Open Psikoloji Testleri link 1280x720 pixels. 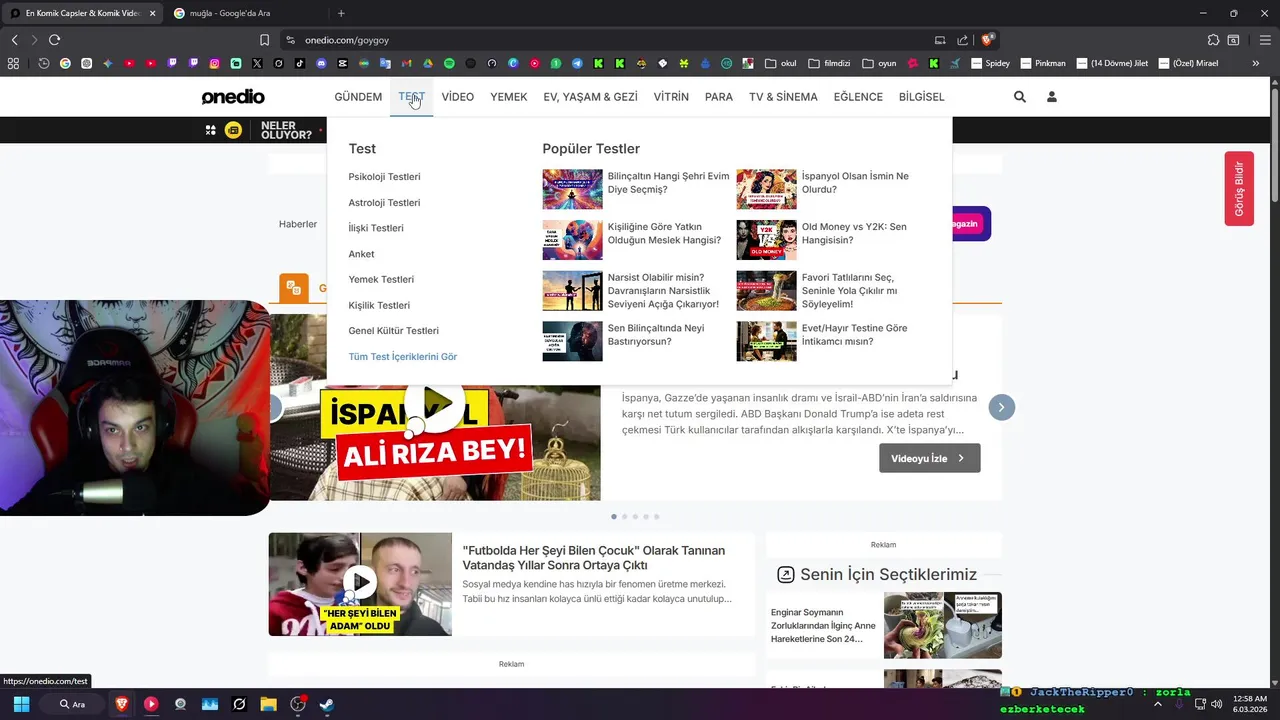pos(384,177)
